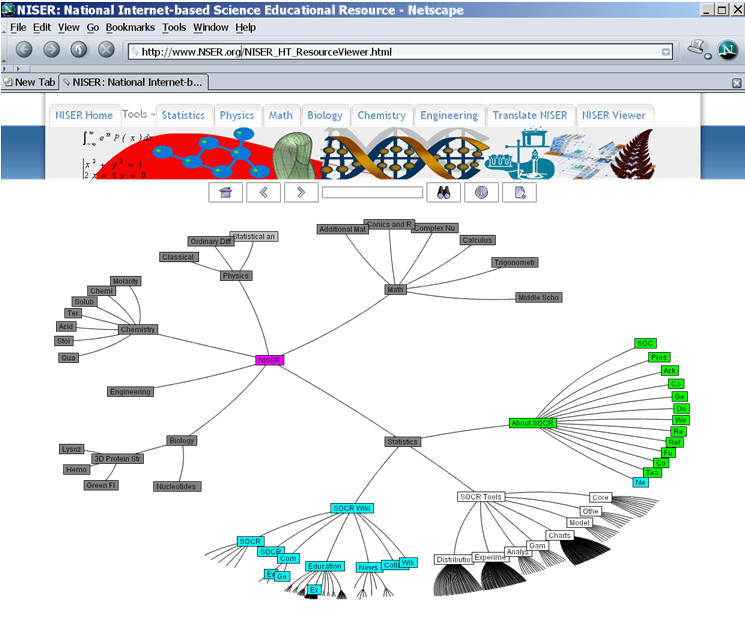This screenshot has height=617, width=745.
Task: Close the tab with the tab-bar X
Action: pos(736,83)
